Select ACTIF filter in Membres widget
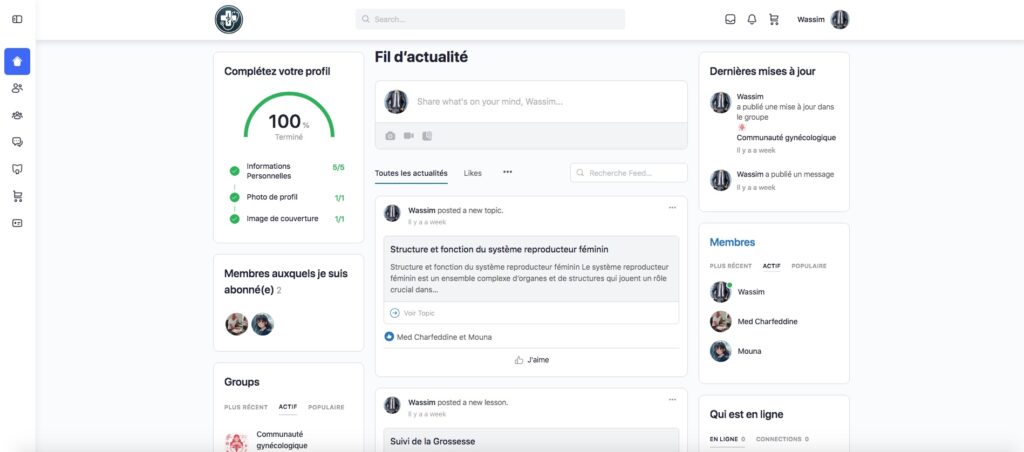The width and height of the screenshot is (1024, 452). tap(771, 266)
